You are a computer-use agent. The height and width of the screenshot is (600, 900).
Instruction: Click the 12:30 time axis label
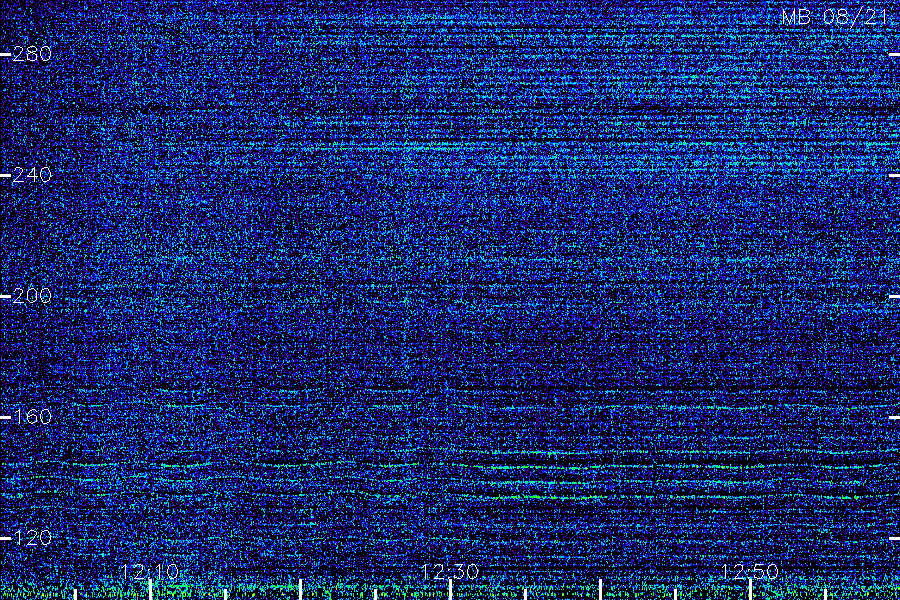tap(449, 572)
